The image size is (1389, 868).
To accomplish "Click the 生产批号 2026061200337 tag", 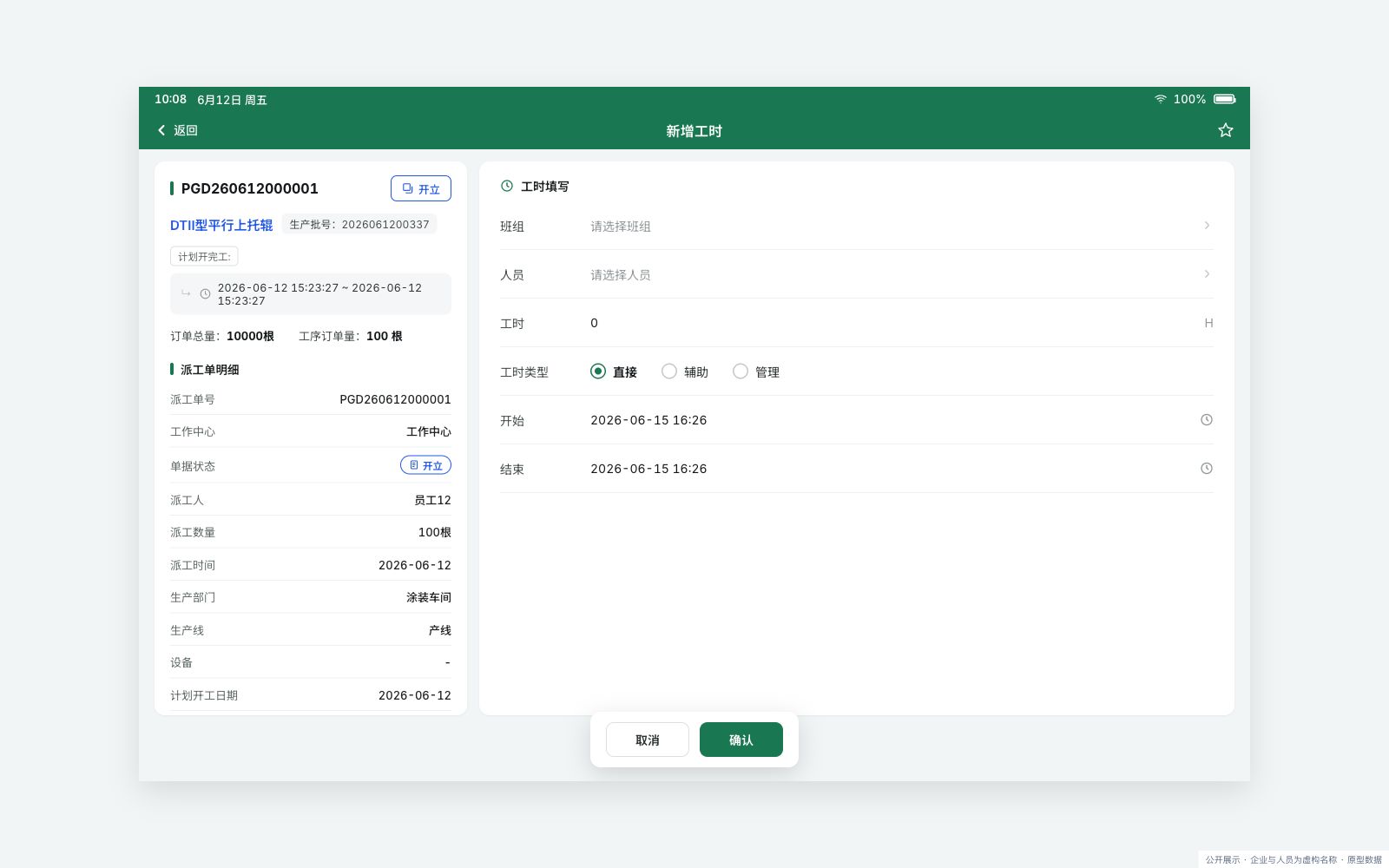I will [359, 224].
